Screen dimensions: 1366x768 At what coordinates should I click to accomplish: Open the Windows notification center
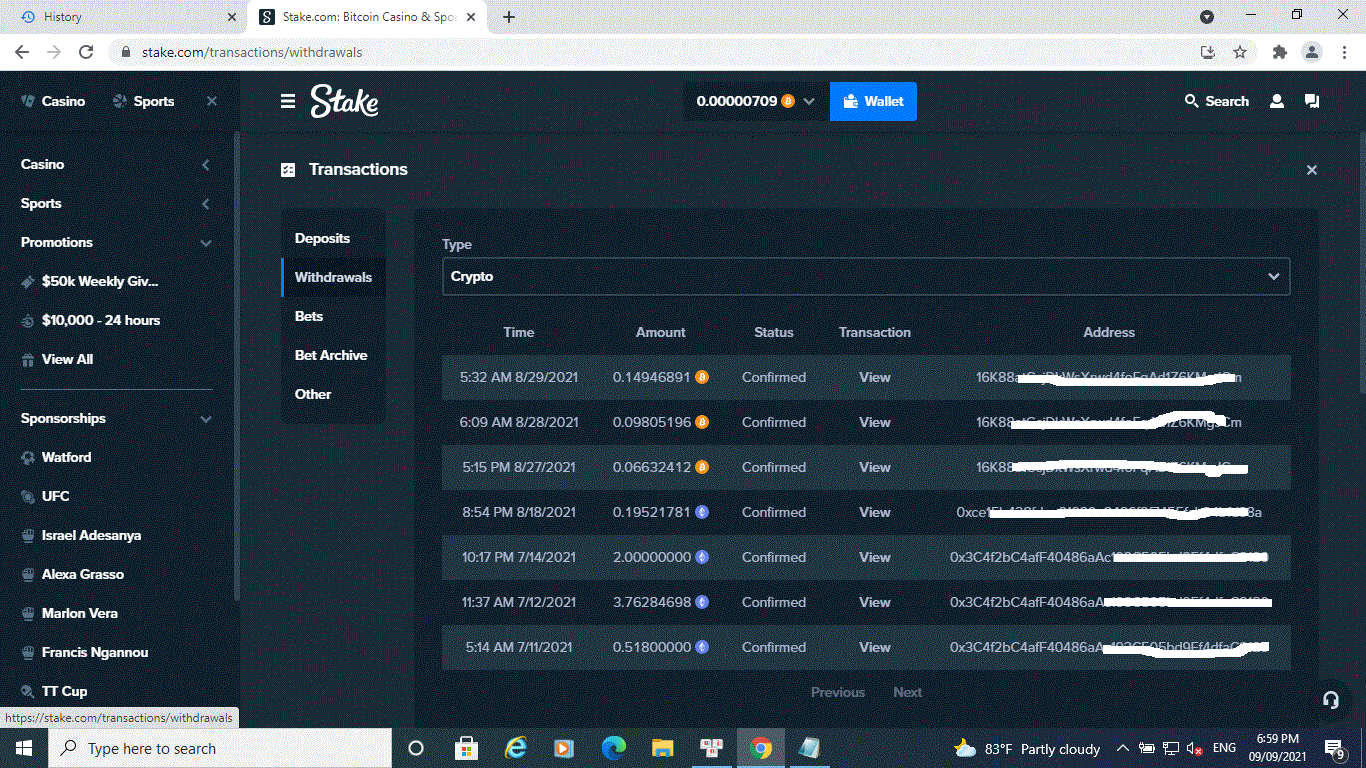click(1335, 748)
